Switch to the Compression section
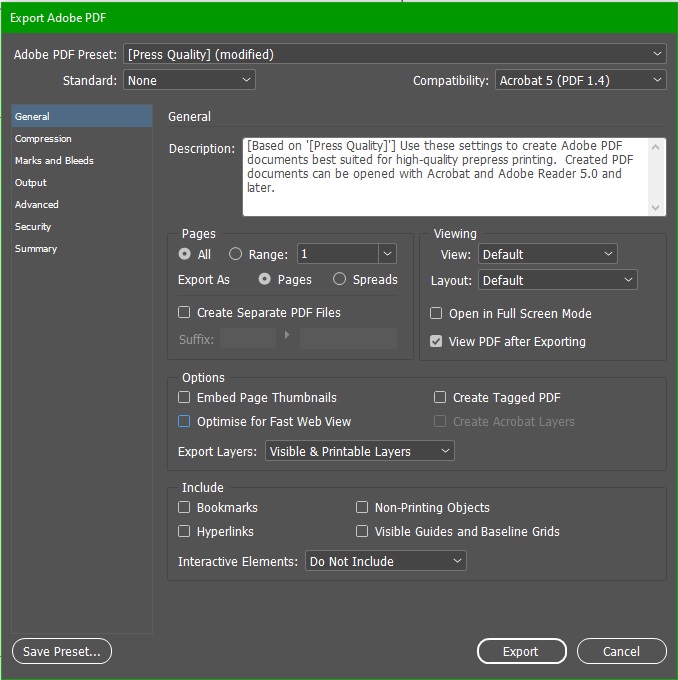The height and width of the screenshot is (680, 678). [x=82, y=138]
